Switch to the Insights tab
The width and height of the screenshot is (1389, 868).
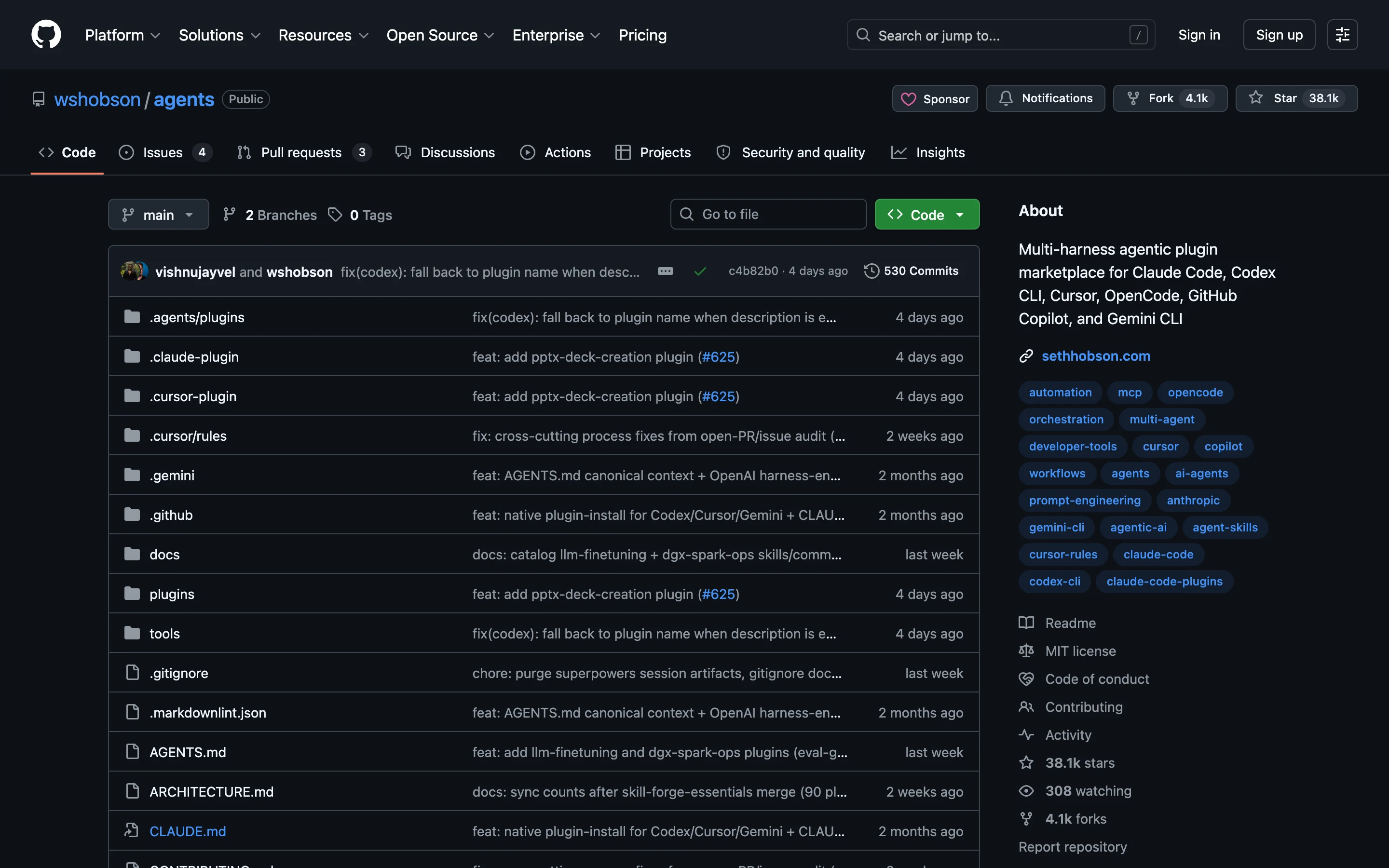(927, 152)
